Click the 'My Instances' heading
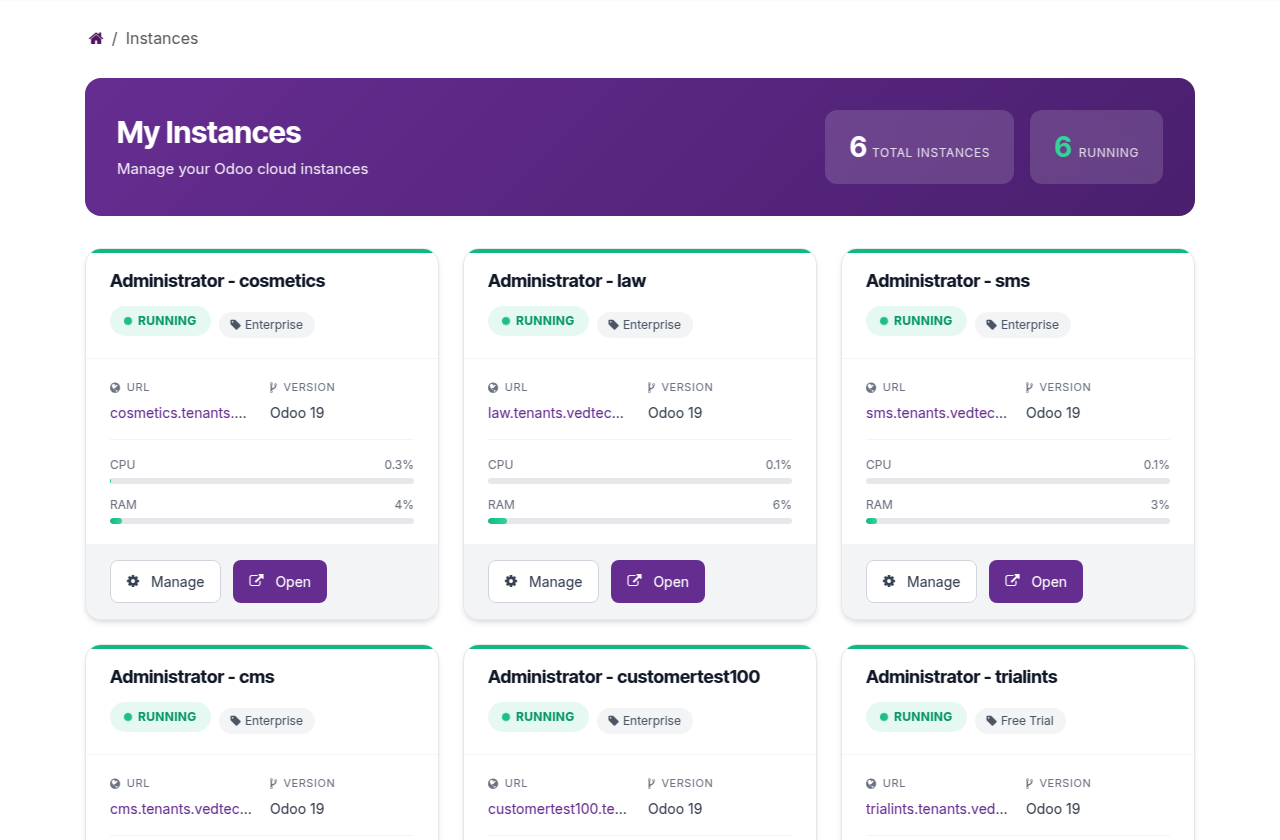 click(209, 132)
